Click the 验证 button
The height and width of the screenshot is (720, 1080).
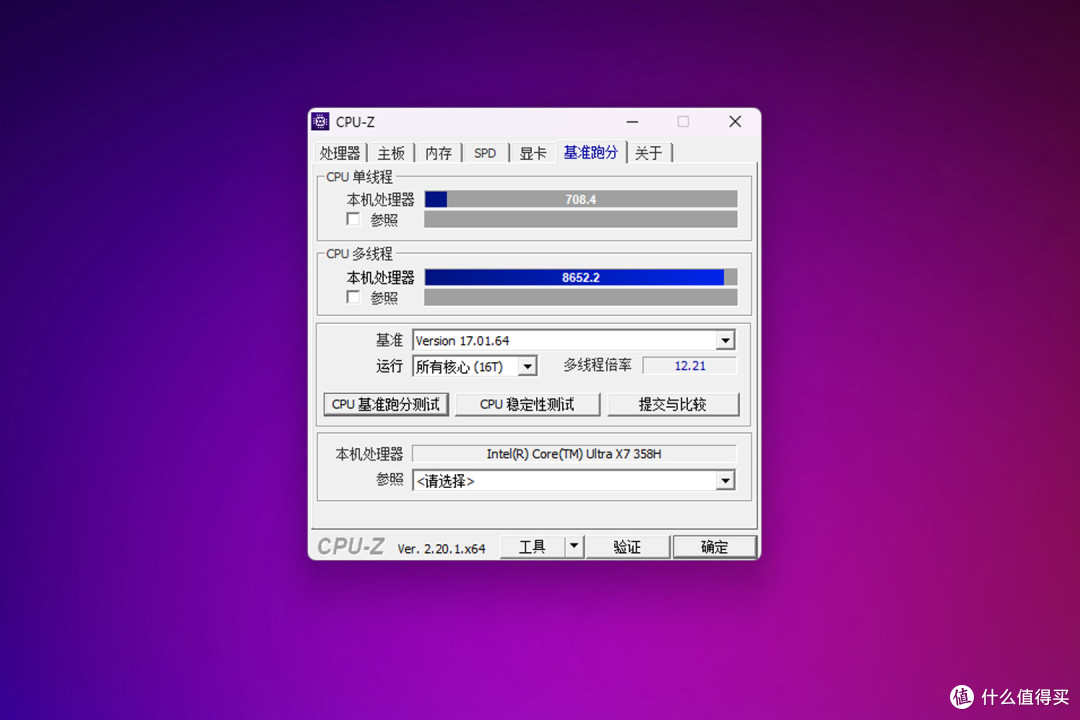[x=627, y=547]
